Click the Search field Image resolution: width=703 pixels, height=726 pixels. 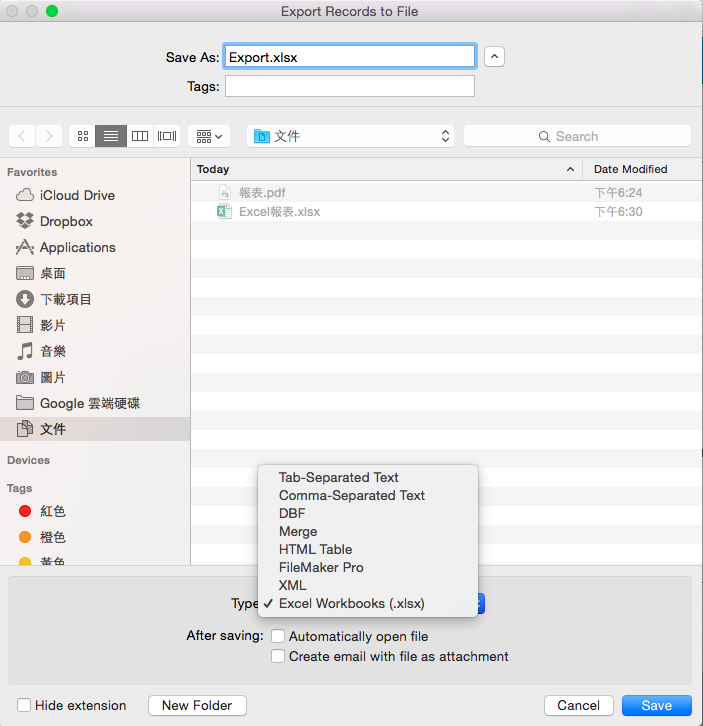(577, 136)
